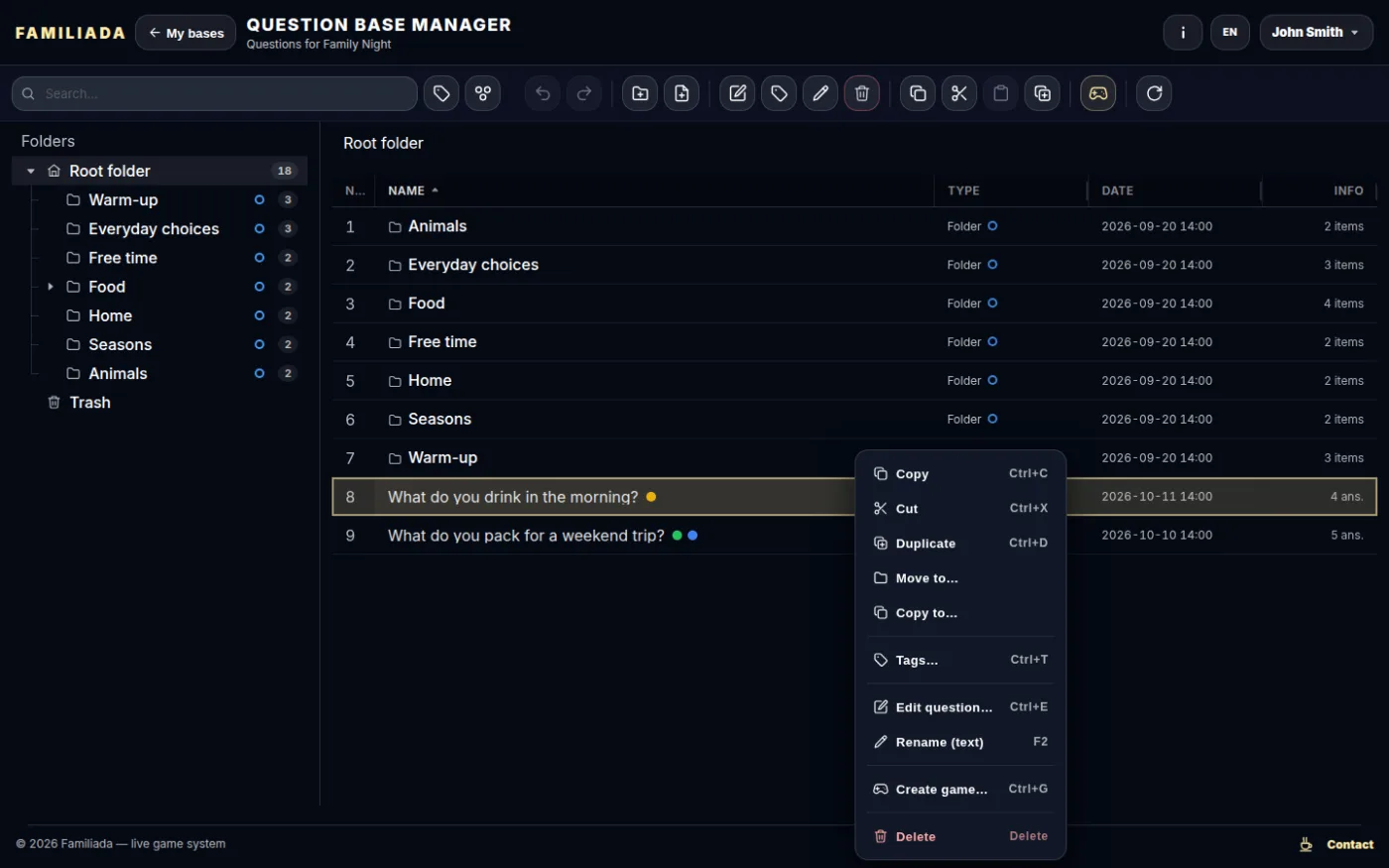Click the tag icon left of the pencil icon
Image resolution: width=1389 pixels, height=868 pixels.
[779, 93]
